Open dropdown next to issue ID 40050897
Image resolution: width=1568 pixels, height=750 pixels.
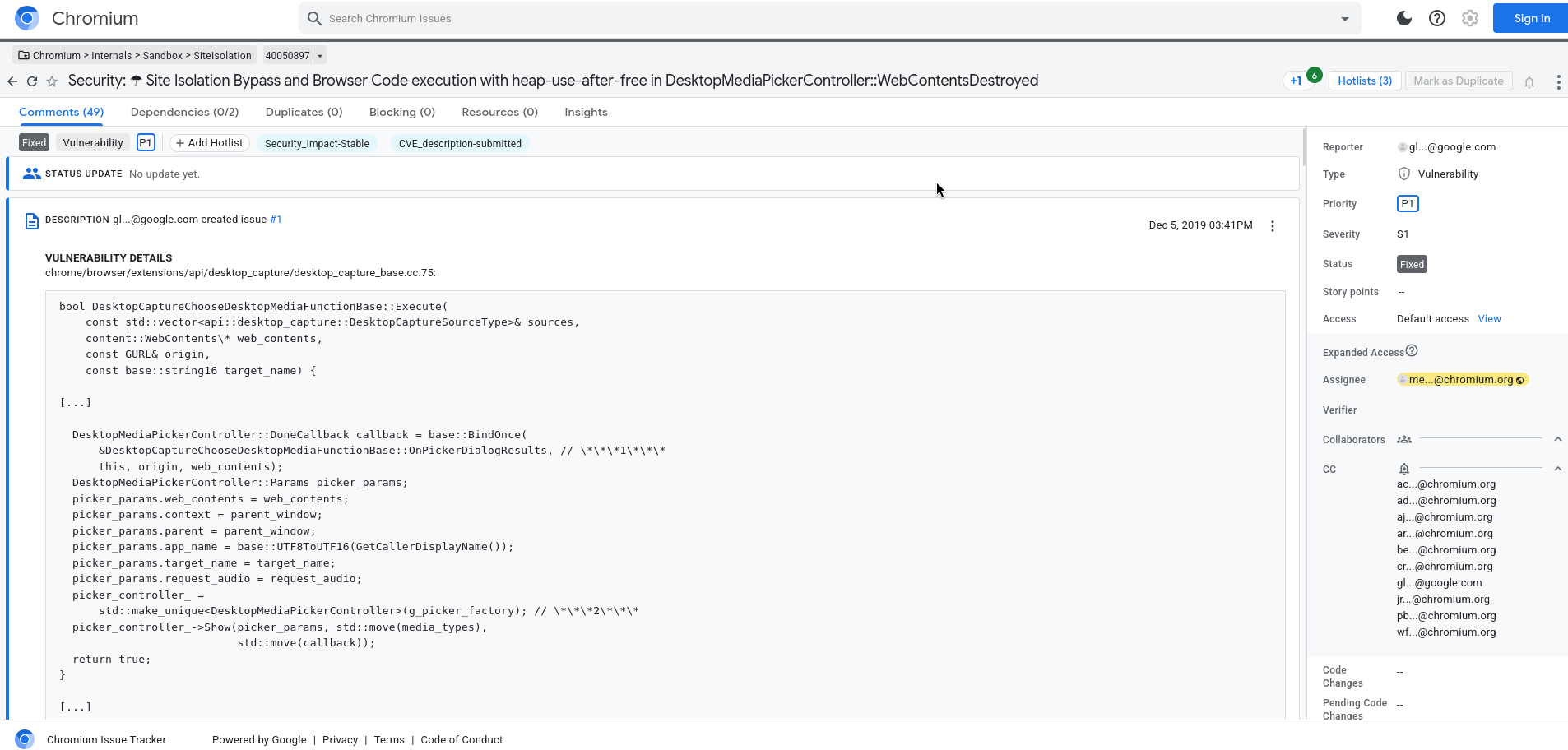tap(320, 55)
